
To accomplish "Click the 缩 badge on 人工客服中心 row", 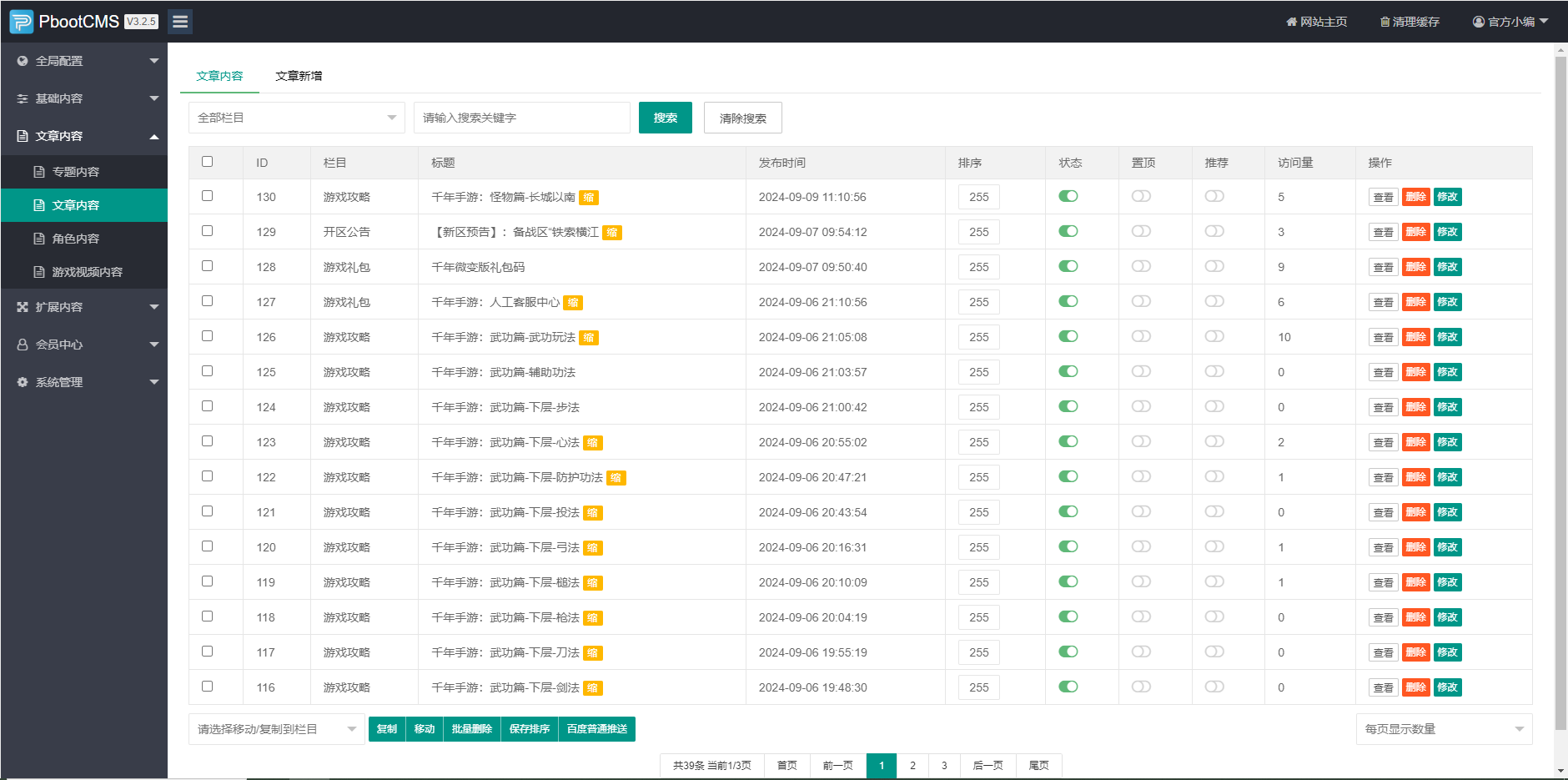I will pos(573,303).
